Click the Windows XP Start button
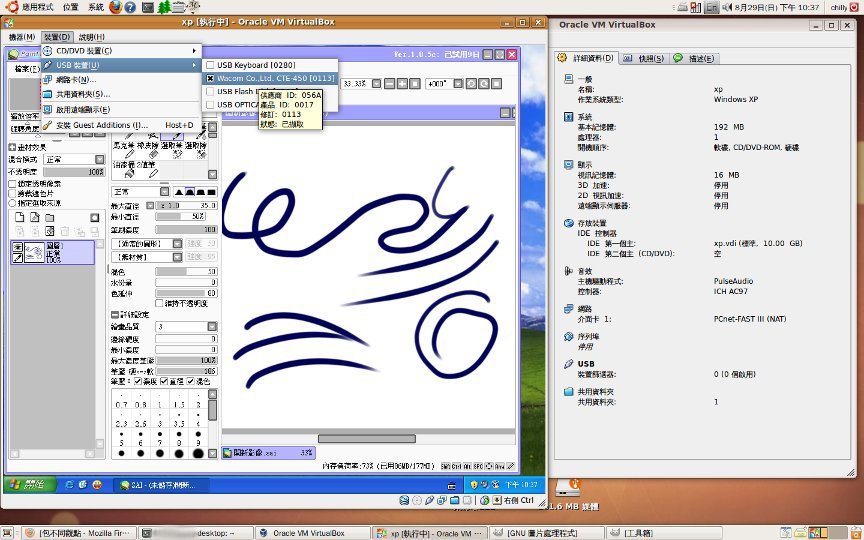 pyautogui.click(x=29, y=484)
